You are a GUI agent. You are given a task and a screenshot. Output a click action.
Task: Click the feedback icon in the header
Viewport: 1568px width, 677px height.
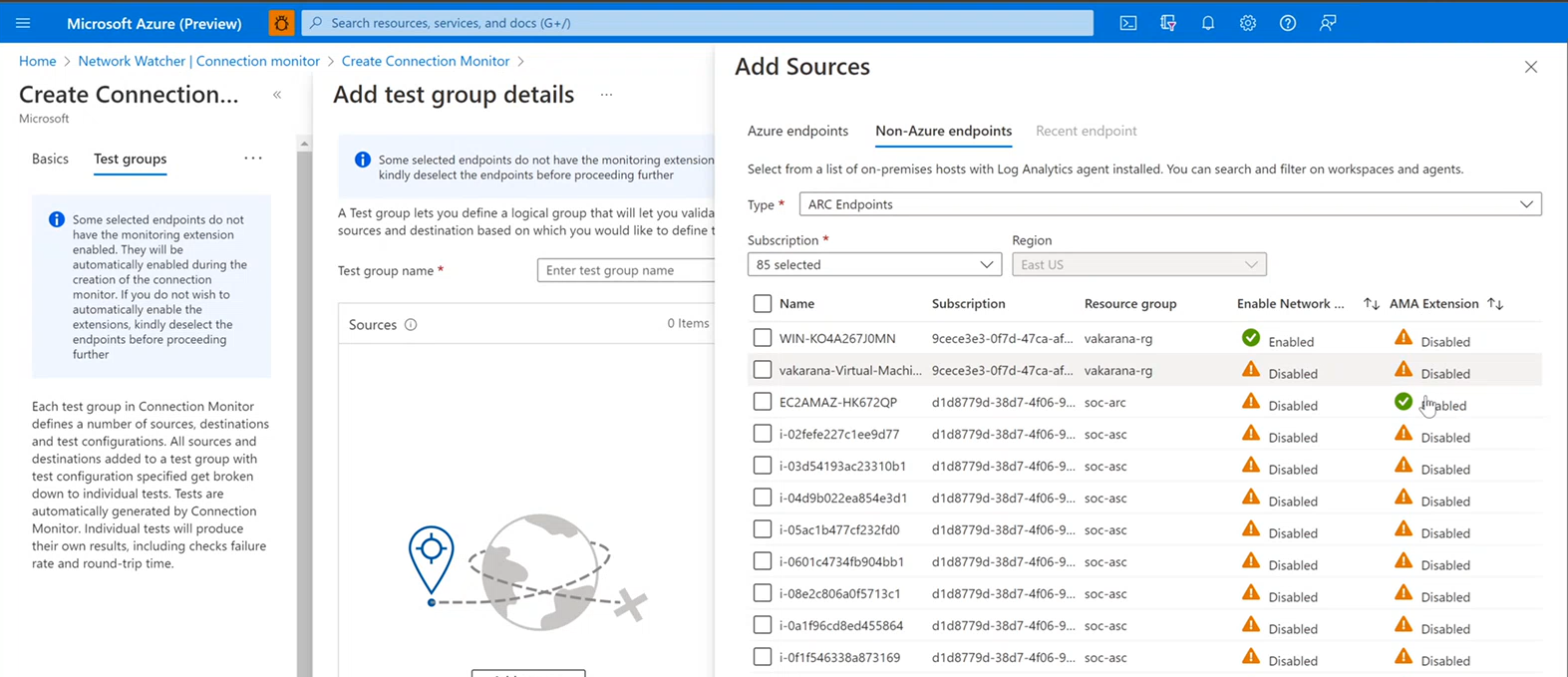coord(1327,23)
